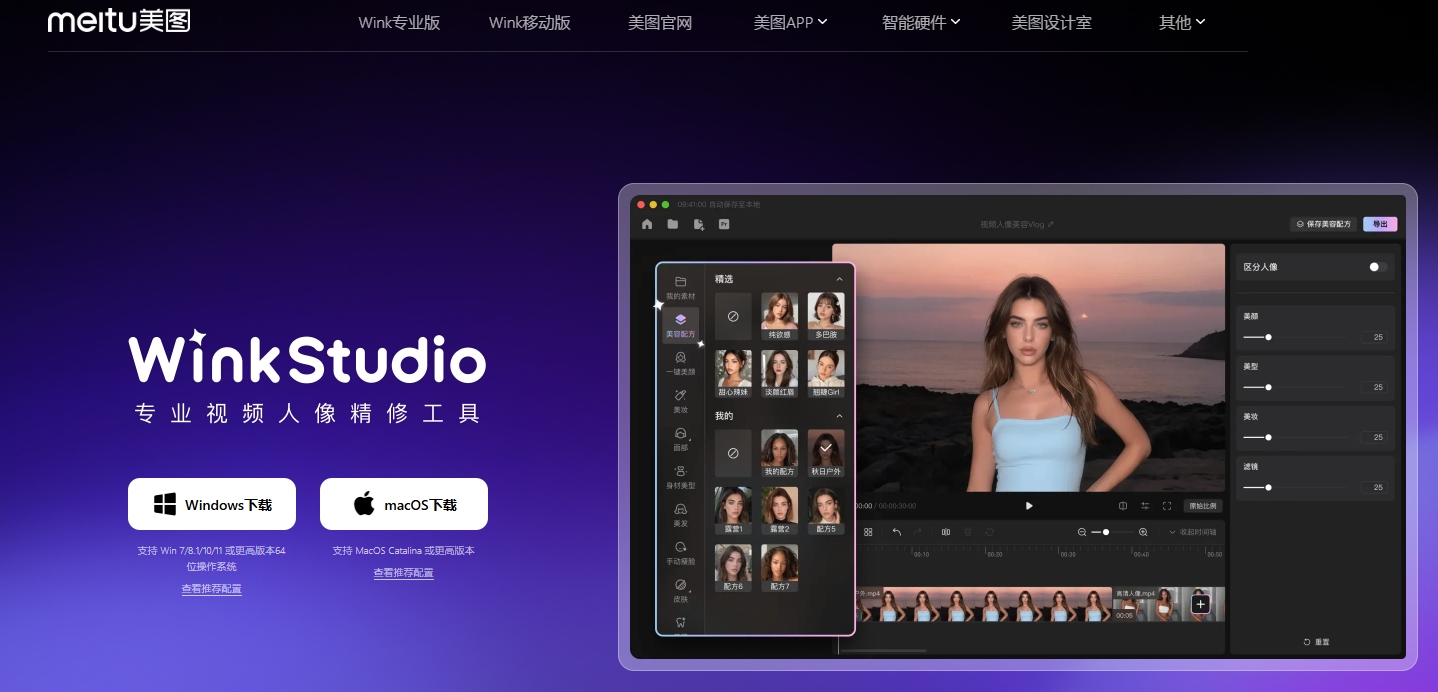Click the grid view icon above timeline
The image size is (1438, 692).
tap(868, 532)
